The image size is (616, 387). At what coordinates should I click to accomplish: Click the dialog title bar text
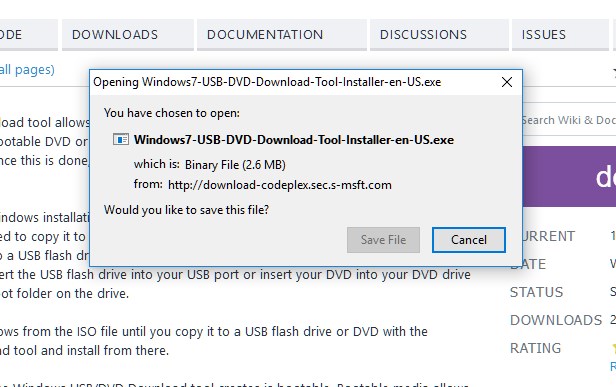(267, 82)
